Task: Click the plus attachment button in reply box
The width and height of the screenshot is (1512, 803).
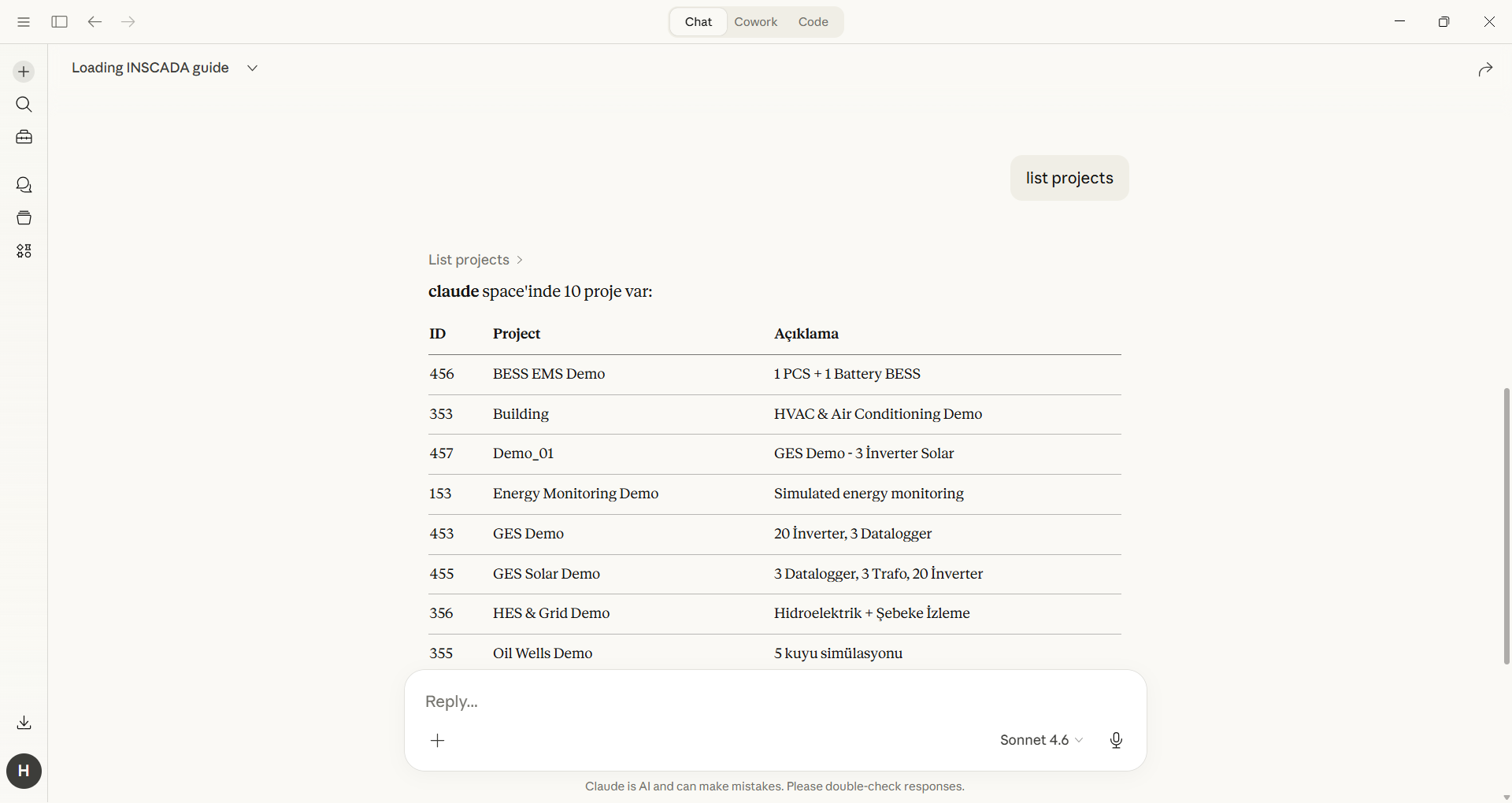Action: pyautogui.click(x=438, y=740)
